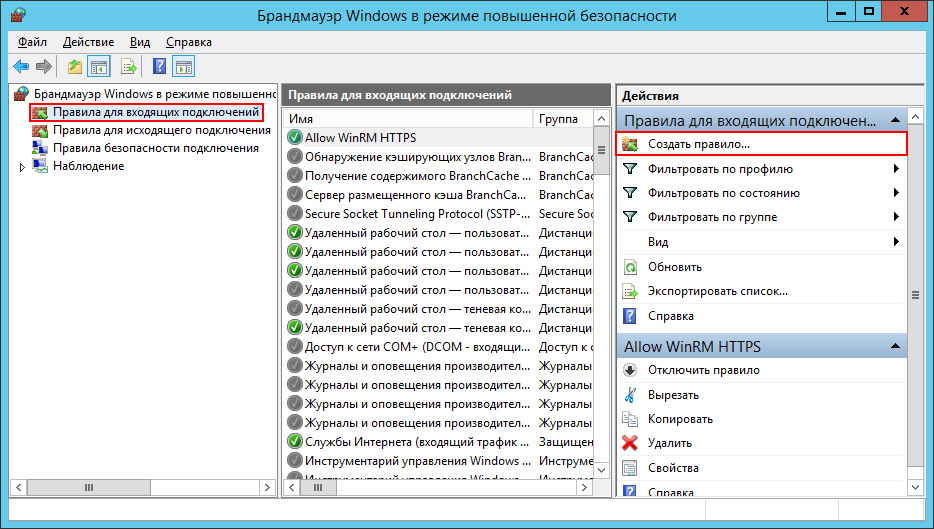Click Отключить правило action

[703, 370]
